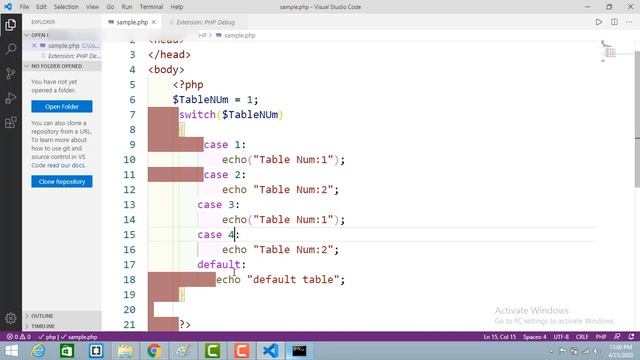The image size is (640, 360).
Task: Open the Selection menu
Action: click(x=66, y=7)
